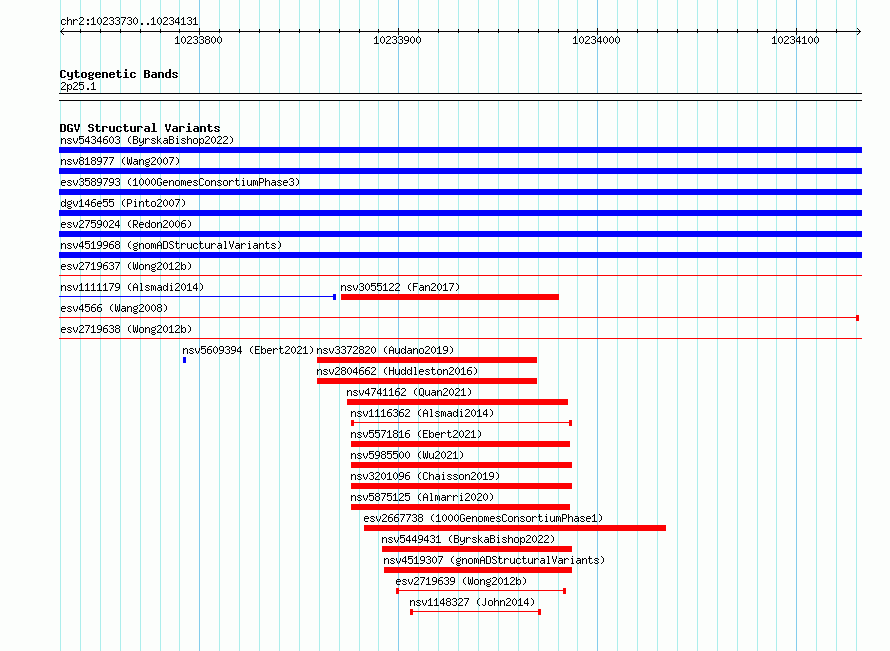The height and width of the screenshot is (651, 890).
Task: Click the thin red span of esv2719639
Action: coord(481,591)
